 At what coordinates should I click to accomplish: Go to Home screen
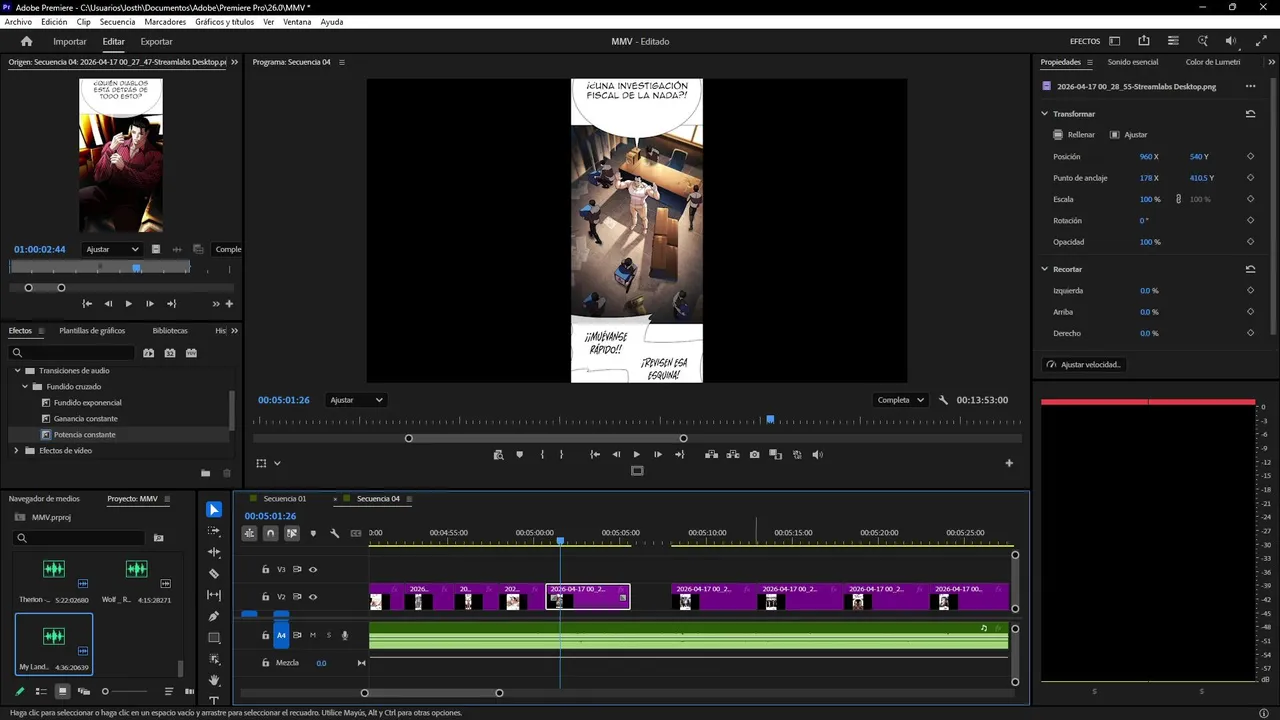click(x=27, y=41)
